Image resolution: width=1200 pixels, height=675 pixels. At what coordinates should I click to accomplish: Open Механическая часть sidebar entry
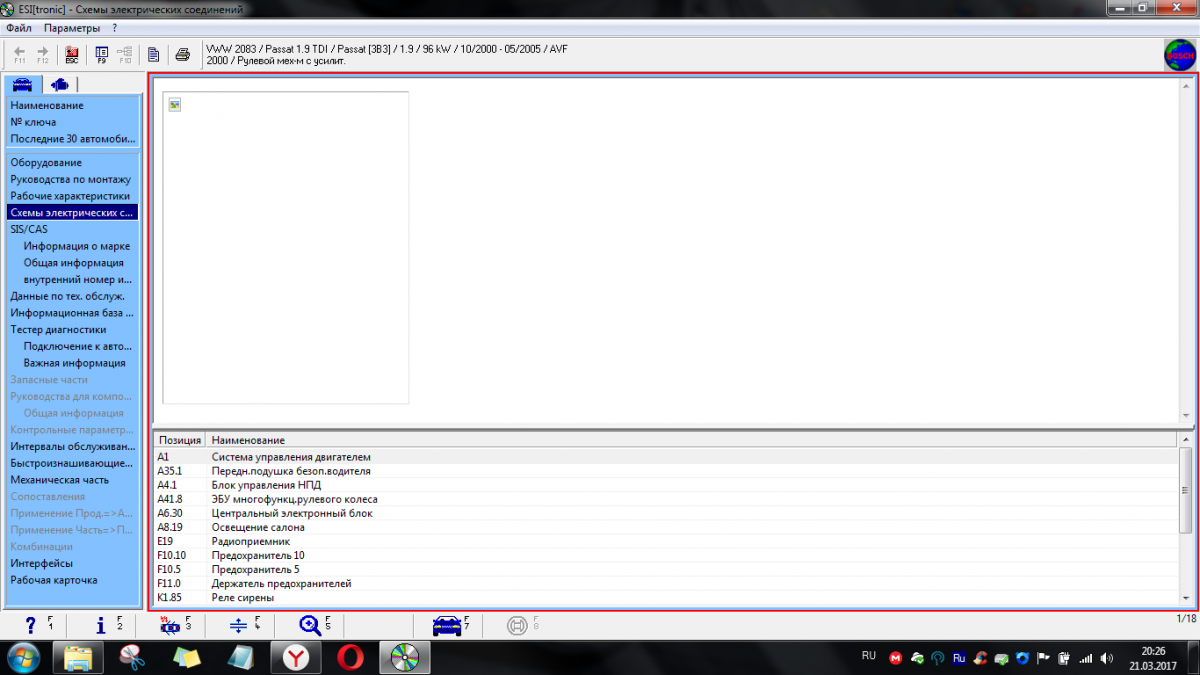tap(60, 480)
